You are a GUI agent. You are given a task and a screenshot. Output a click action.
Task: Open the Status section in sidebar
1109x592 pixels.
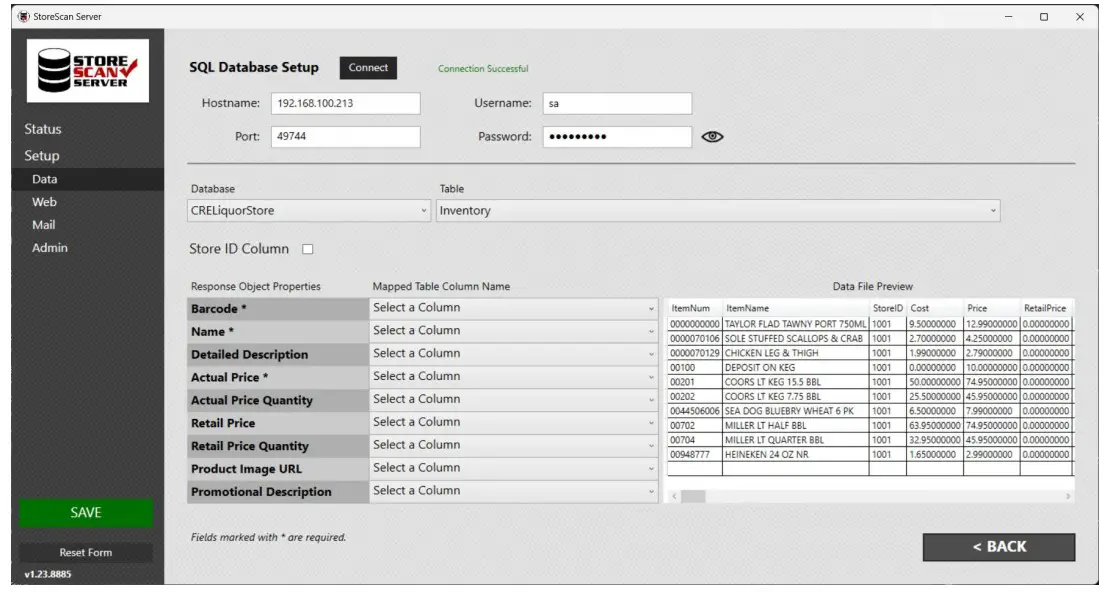(43, 129)
